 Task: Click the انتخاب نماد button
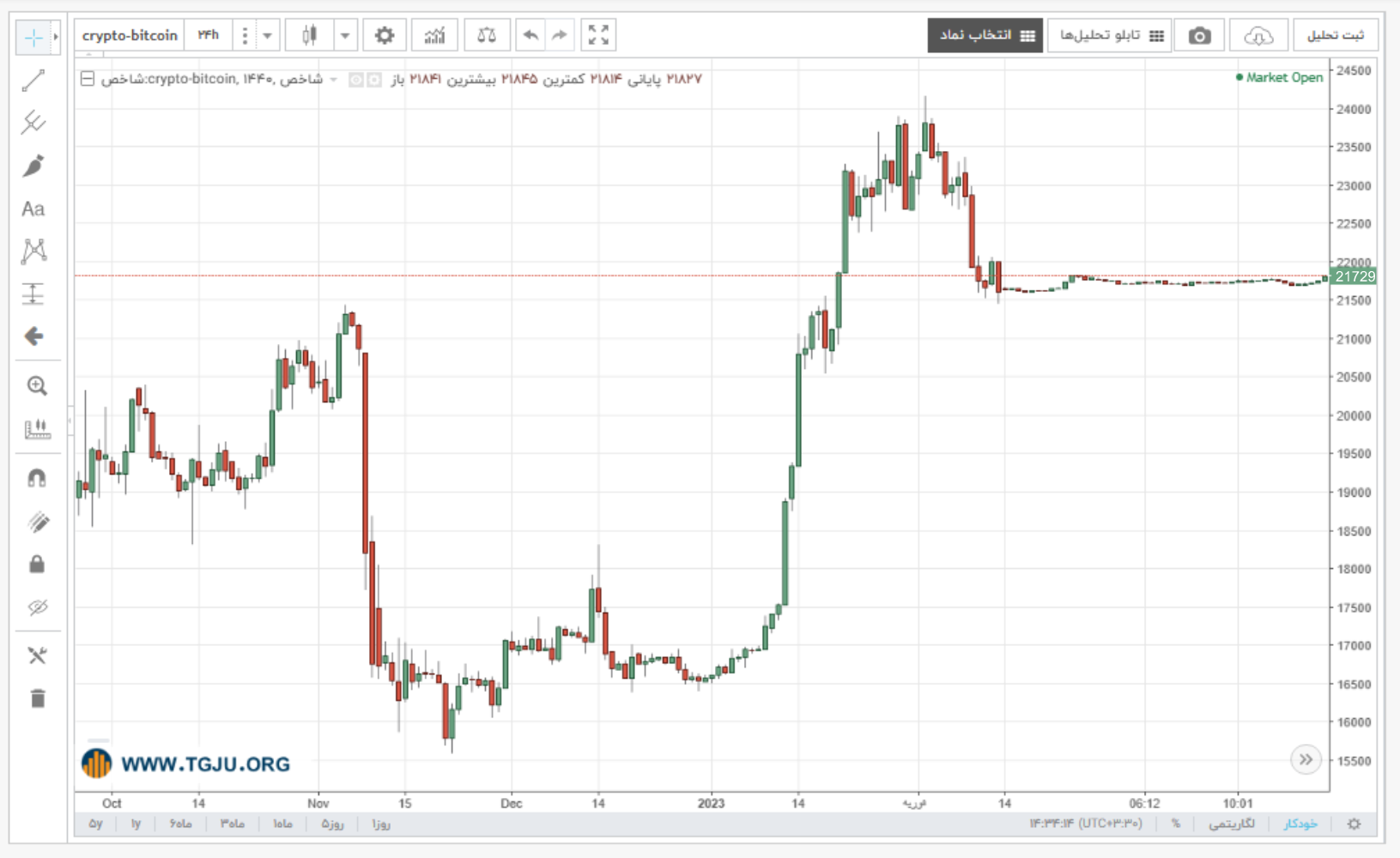(x=985, y=35)
